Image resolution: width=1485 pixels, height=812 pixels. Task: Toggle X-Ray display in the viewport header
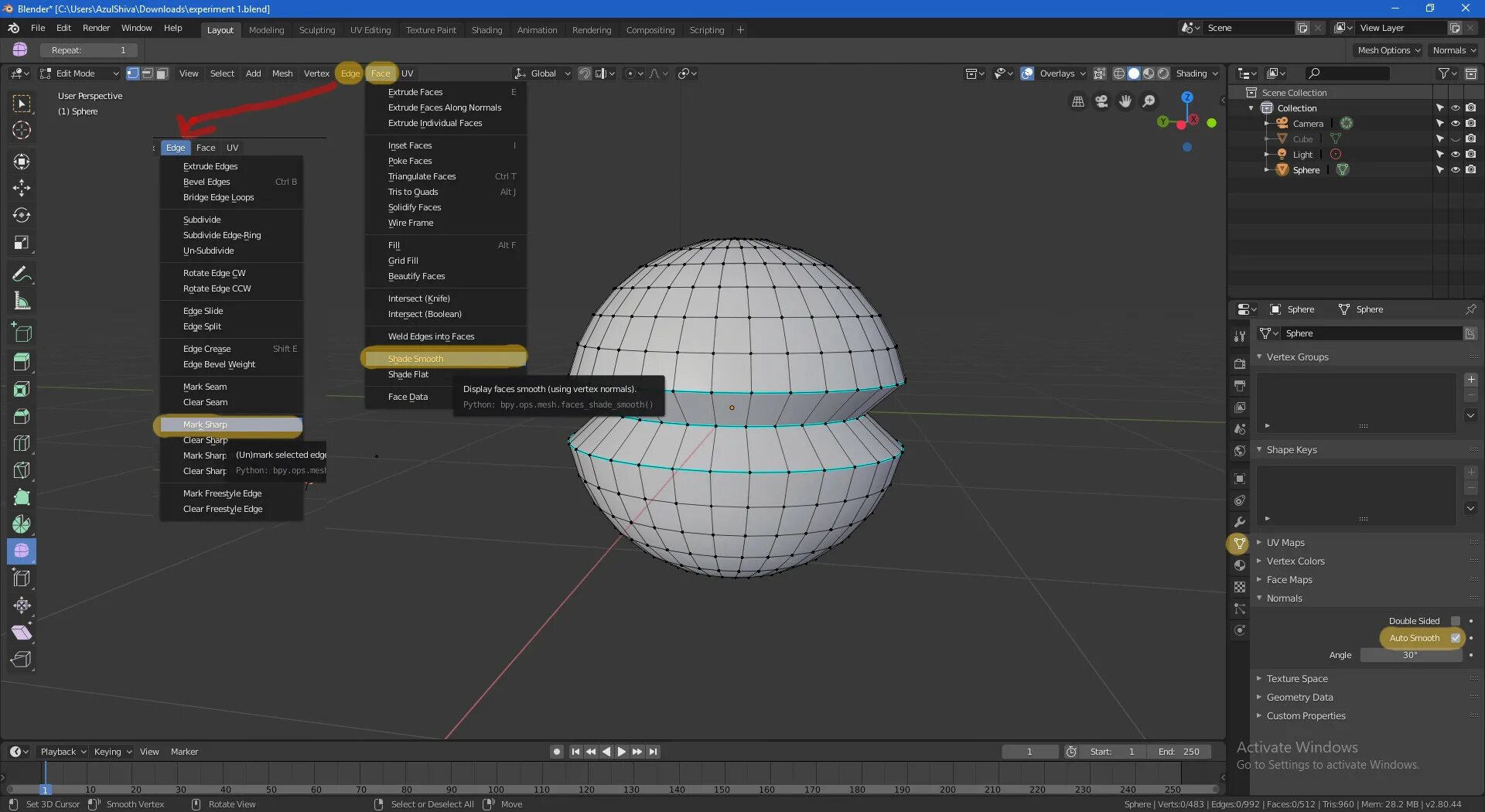point(1099,73)
